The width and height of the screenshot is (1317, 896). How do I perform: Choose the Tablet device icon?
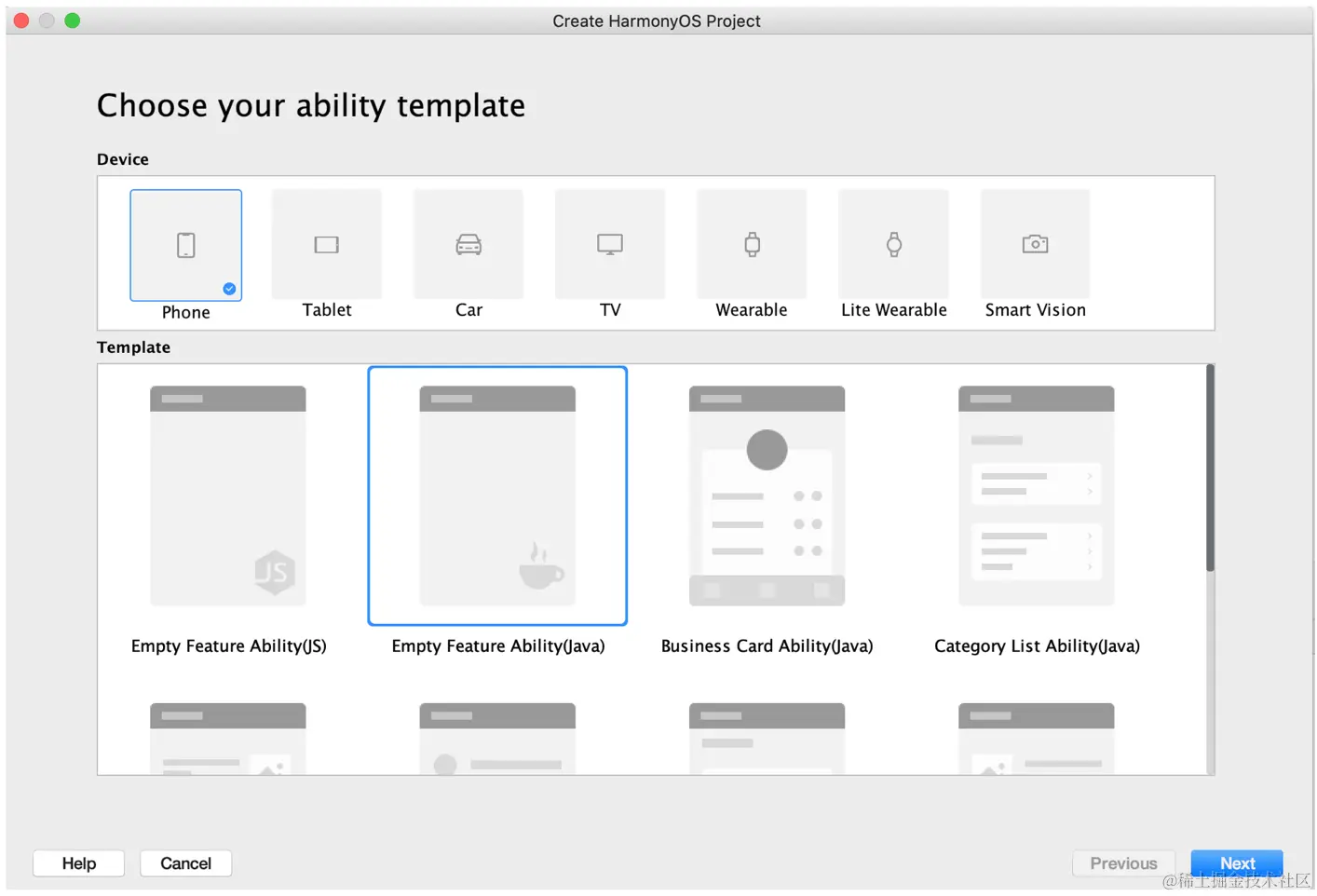(x=327, y=244)
